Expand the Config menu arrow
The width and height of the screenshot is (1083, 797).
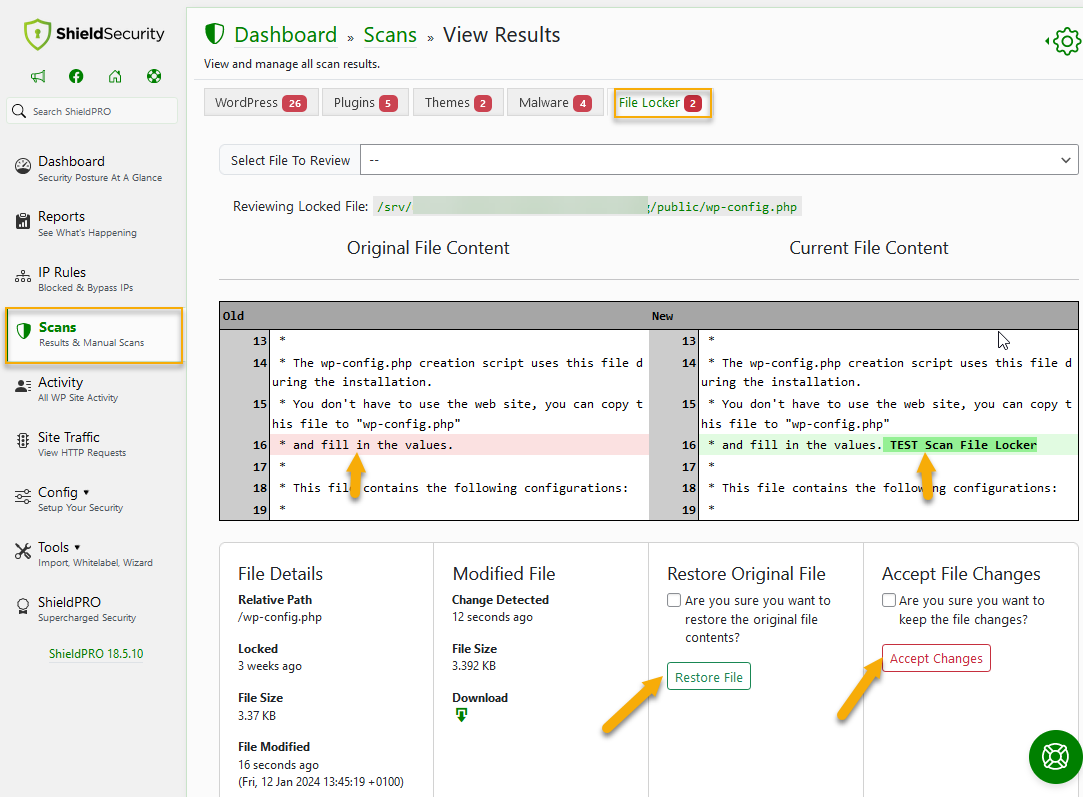[x=86, y=492]
